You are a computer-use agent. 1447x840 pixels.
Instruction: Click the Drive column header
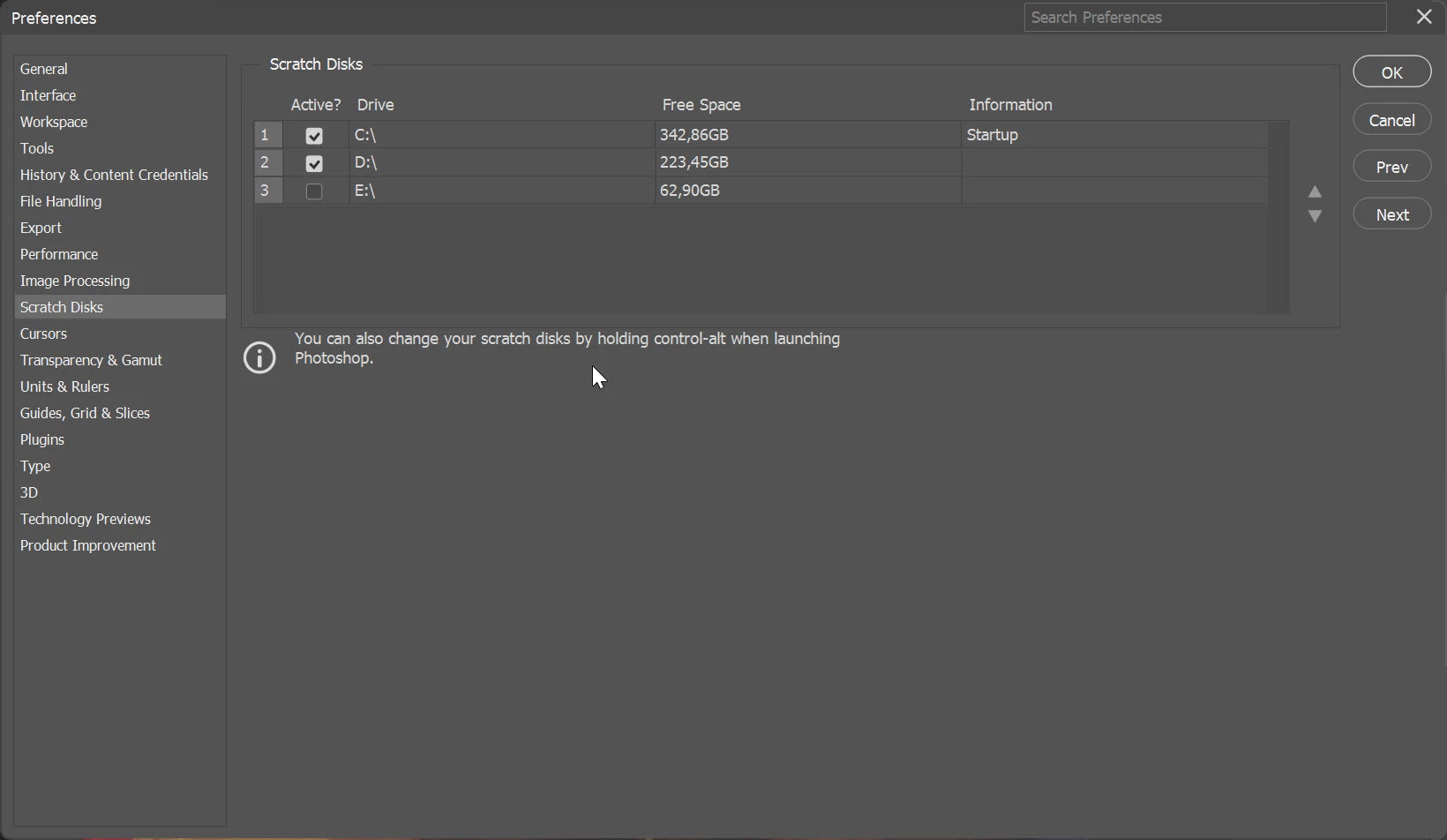click(x=375, y=105)
